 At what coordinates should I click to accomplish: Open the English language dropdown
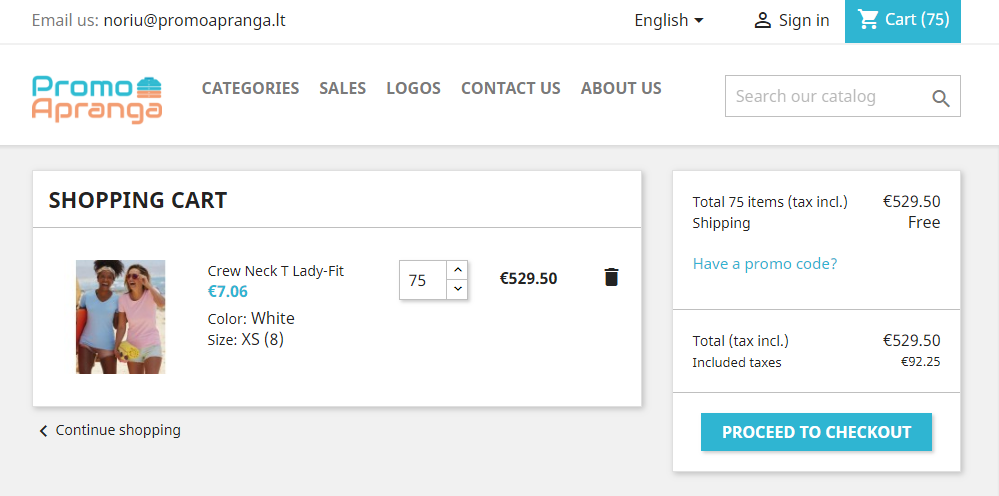669,20
